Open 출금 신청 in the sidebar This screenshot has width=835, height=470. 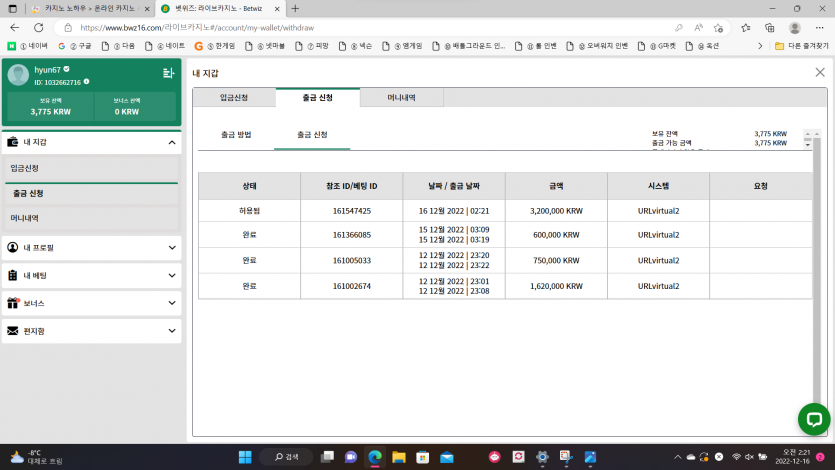(92, 193)
